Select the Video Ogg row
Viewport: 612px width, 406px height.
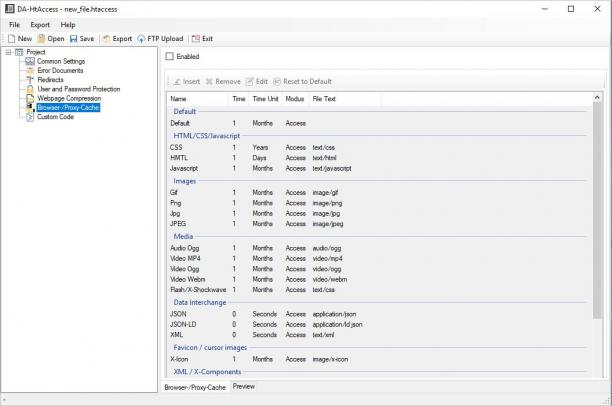pyautogui.click(x=377, y=269)
